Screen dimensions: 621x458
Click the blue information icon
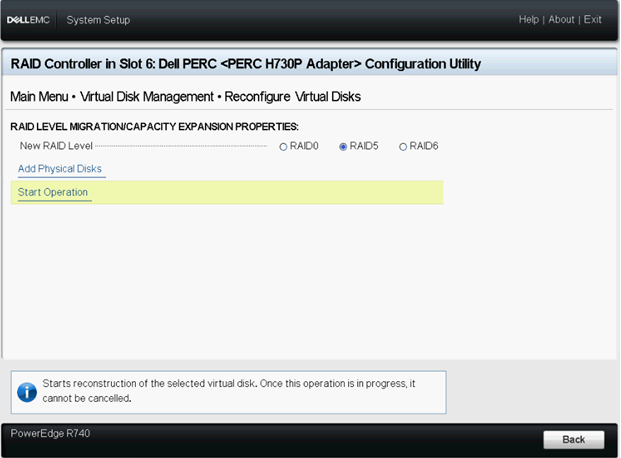point(27,391)
